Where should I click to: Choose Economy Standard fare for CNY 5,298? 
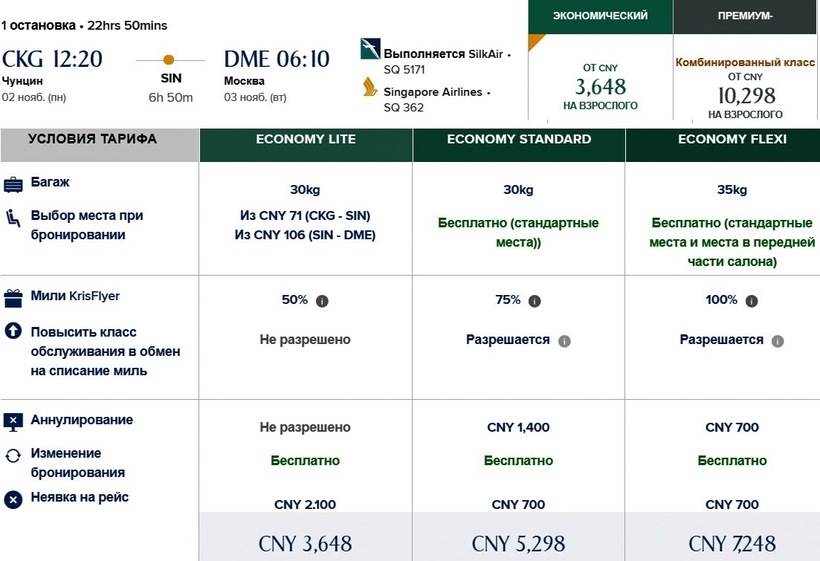(518, 543)
